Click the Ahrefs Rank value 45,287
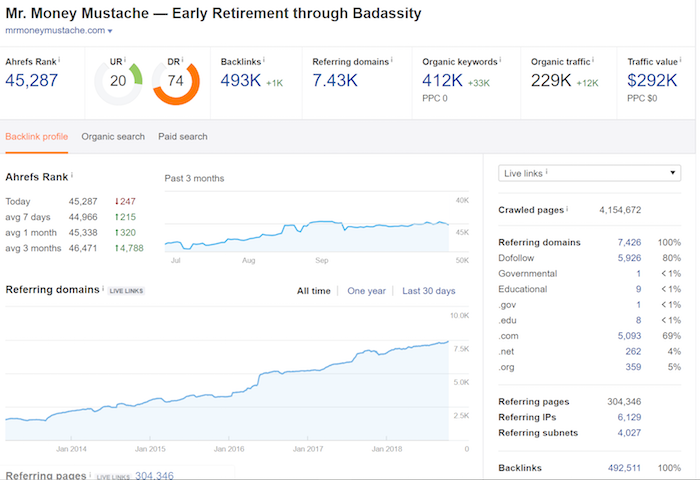700x480 pixels. (32, 80)
